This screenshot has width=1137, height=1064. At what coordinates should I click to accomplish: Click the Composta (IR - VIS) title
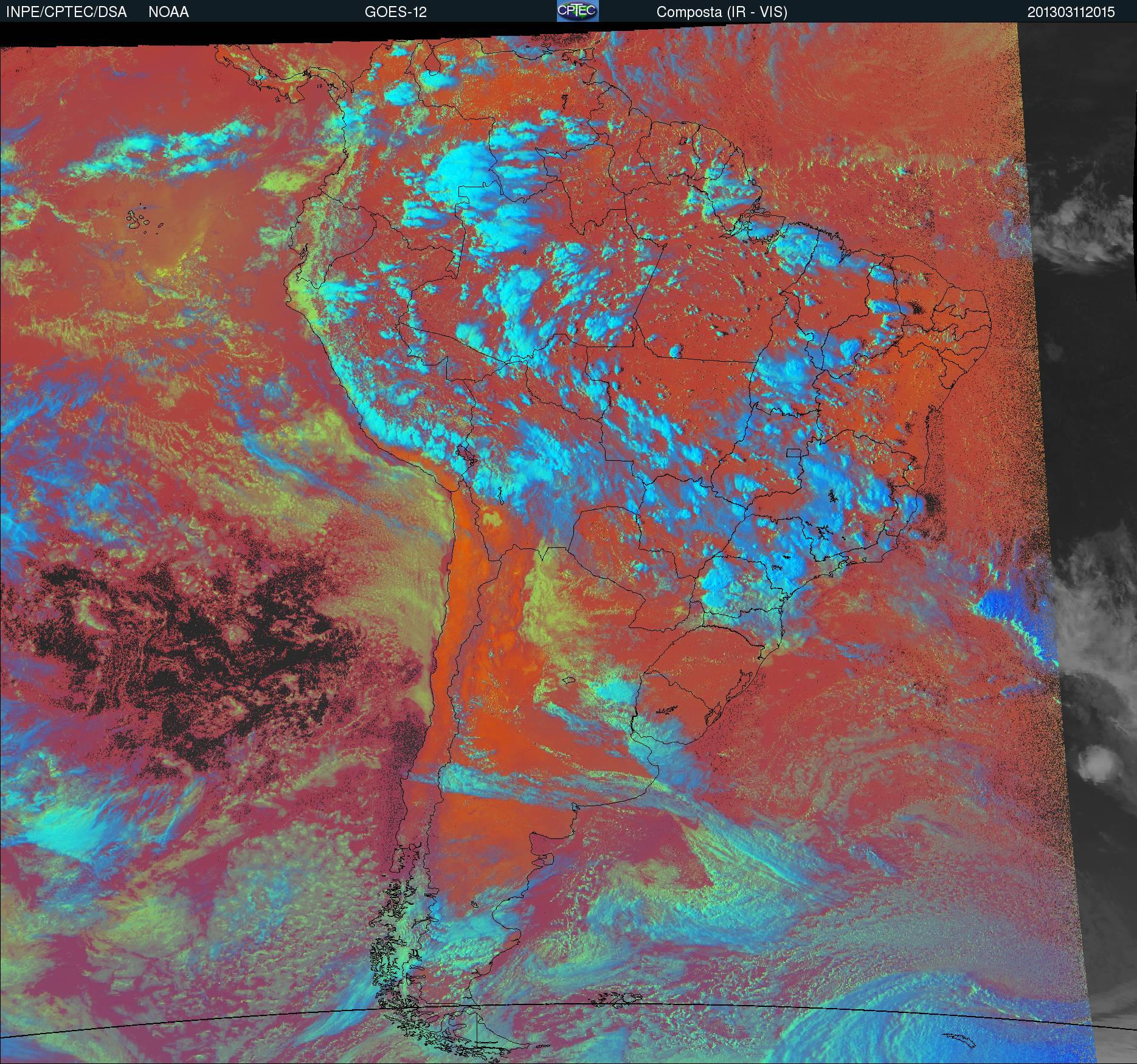[x=722, y=12]
